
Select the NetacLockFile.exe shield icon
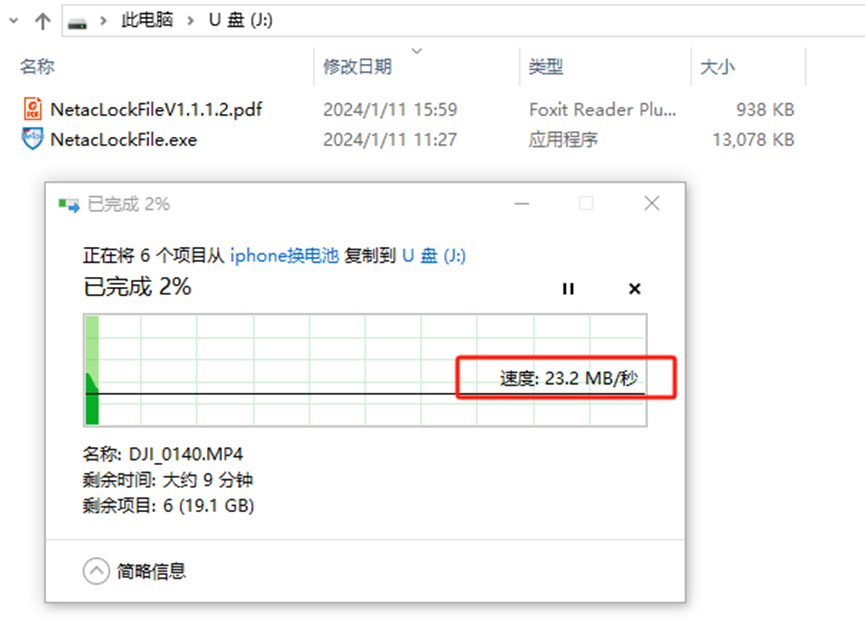tap(33, 139)
